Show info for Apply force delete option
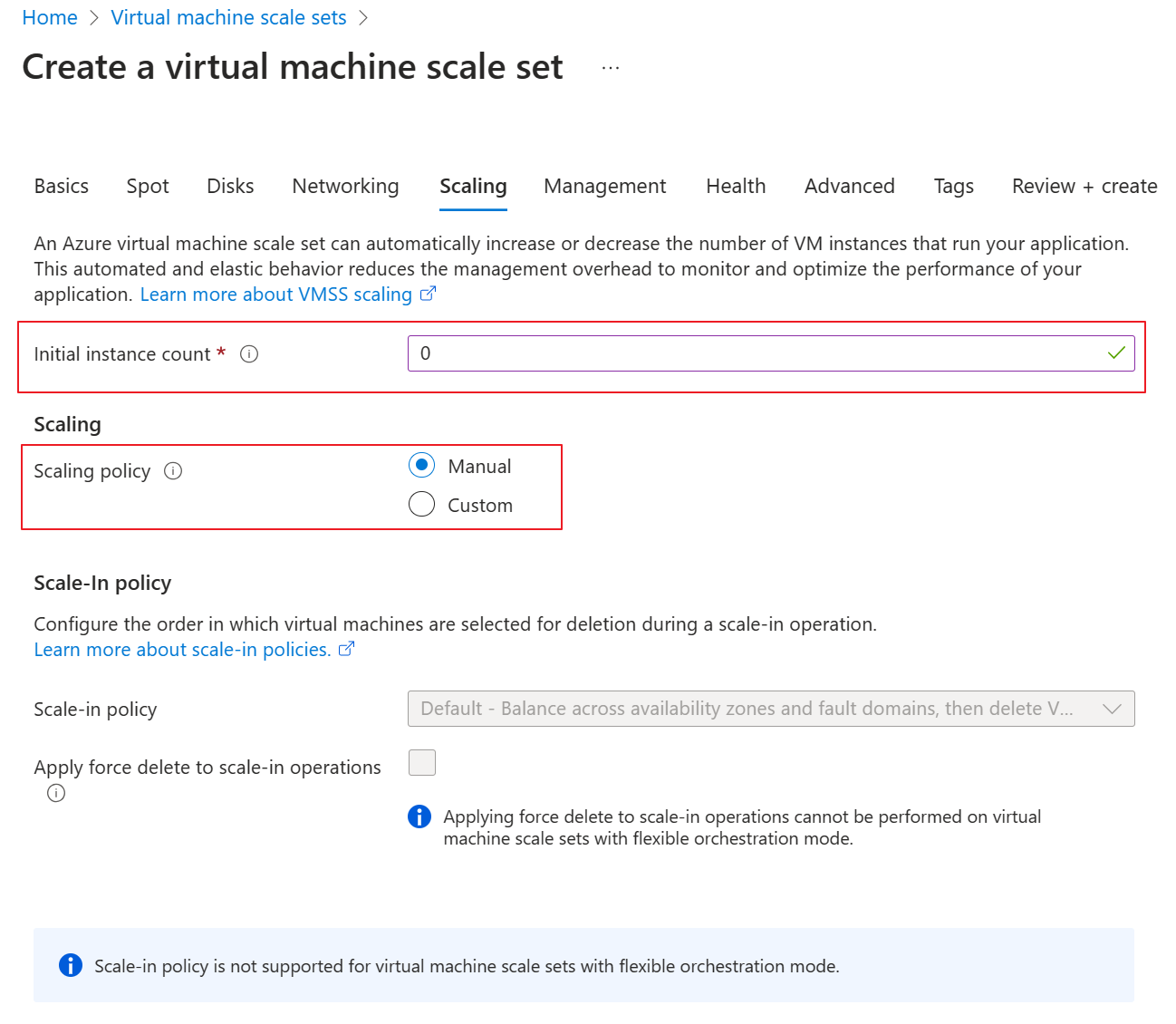The image size is (1176, 1024). click(56, 794)
